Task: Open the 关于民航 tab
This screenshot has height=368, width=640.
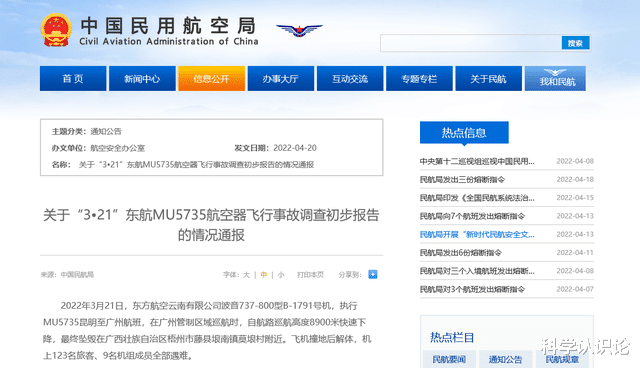Action: click(x=489, y=78)
